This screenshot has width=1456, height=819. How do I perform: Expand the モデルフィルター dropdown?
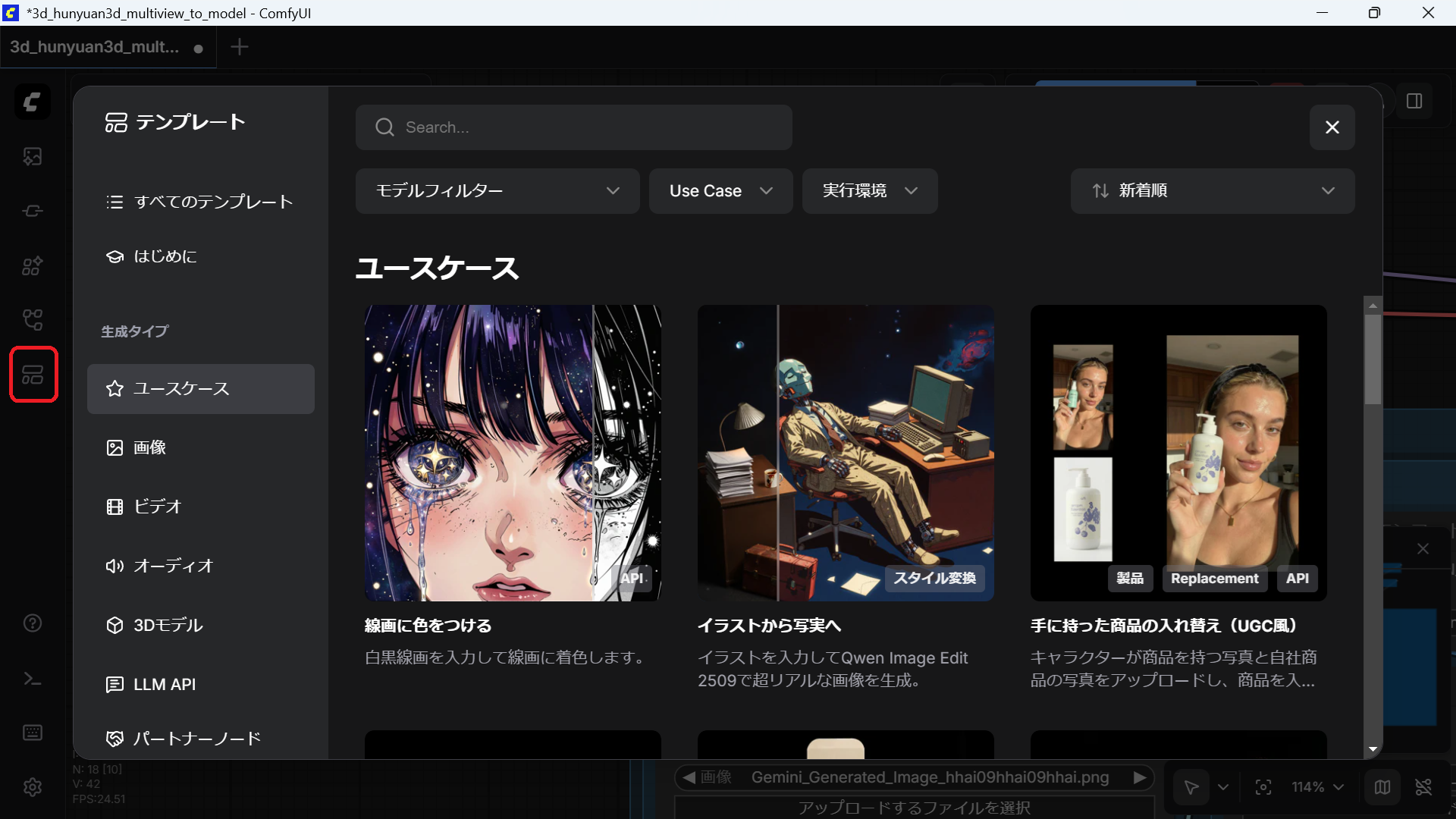click(497, 191)
